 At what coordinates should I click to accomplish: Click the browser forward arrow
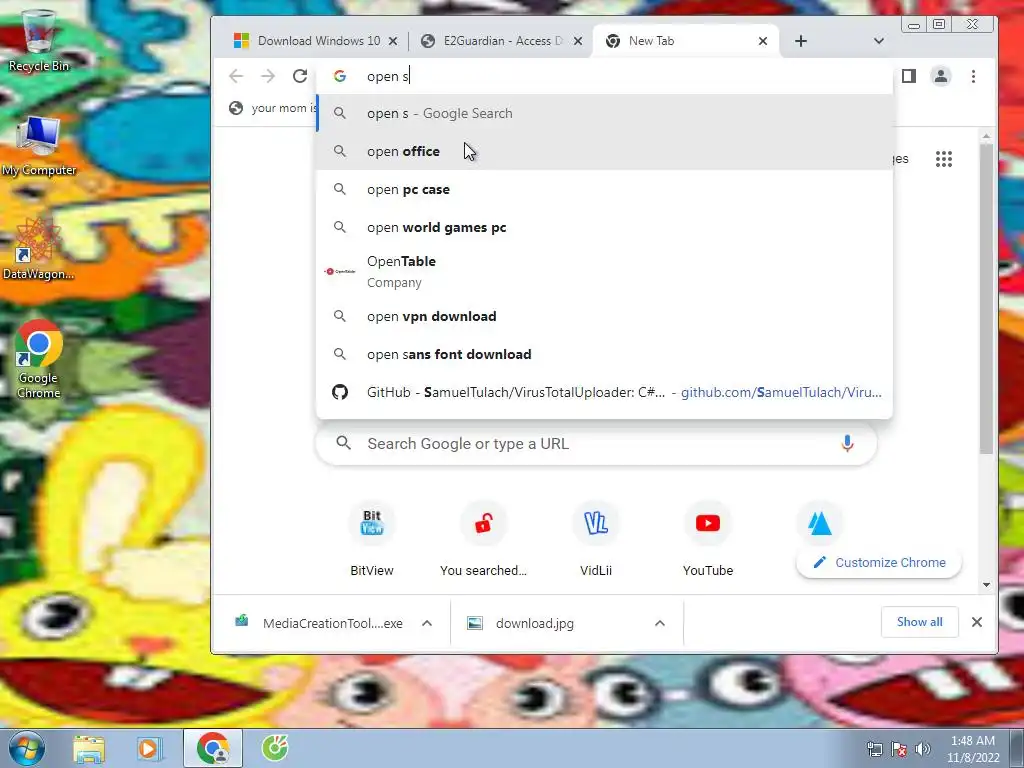click(x=268, y=76)
